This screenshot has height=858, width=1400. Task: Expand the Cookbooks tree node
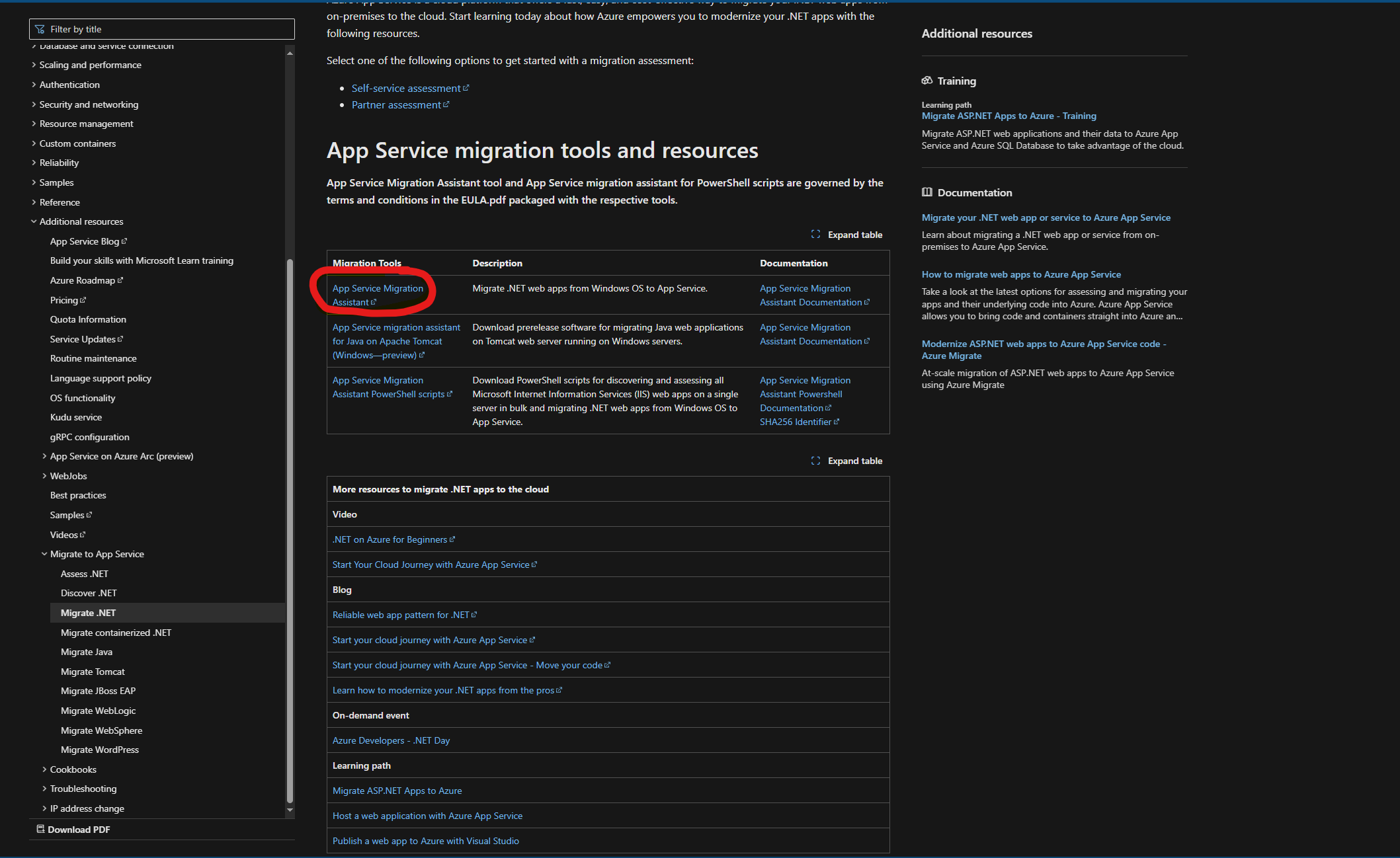[44, 769]
